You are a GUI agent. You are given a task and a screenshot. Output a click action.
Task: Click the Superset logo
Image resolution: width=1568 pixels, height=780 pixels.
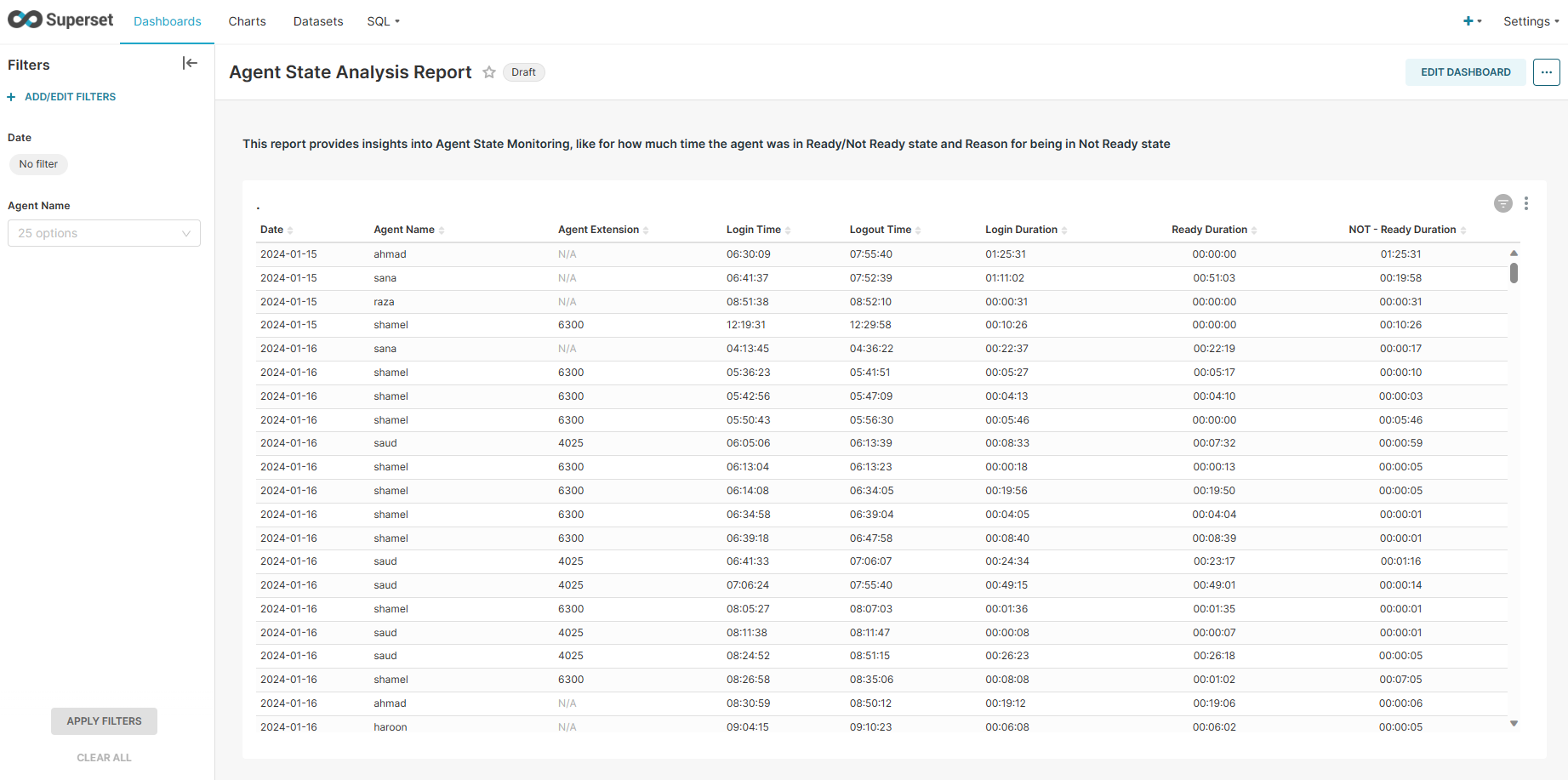point(60,20)
